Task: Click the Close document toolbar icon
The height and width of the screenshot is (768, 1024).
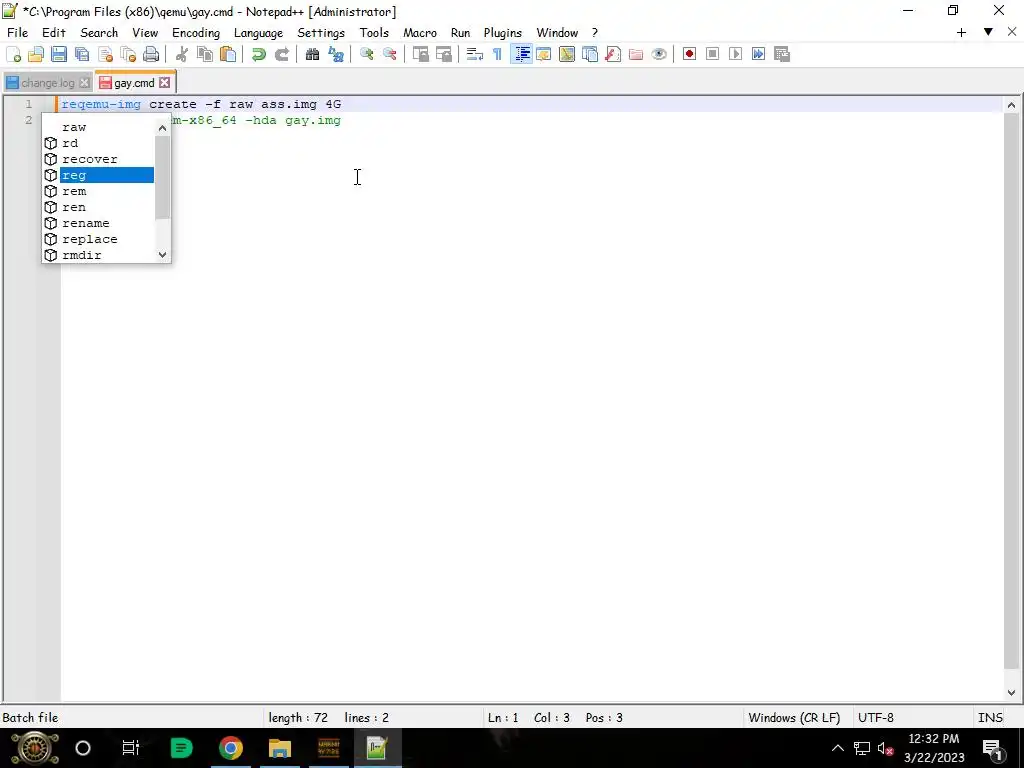Action: click(x=105, y=54)
